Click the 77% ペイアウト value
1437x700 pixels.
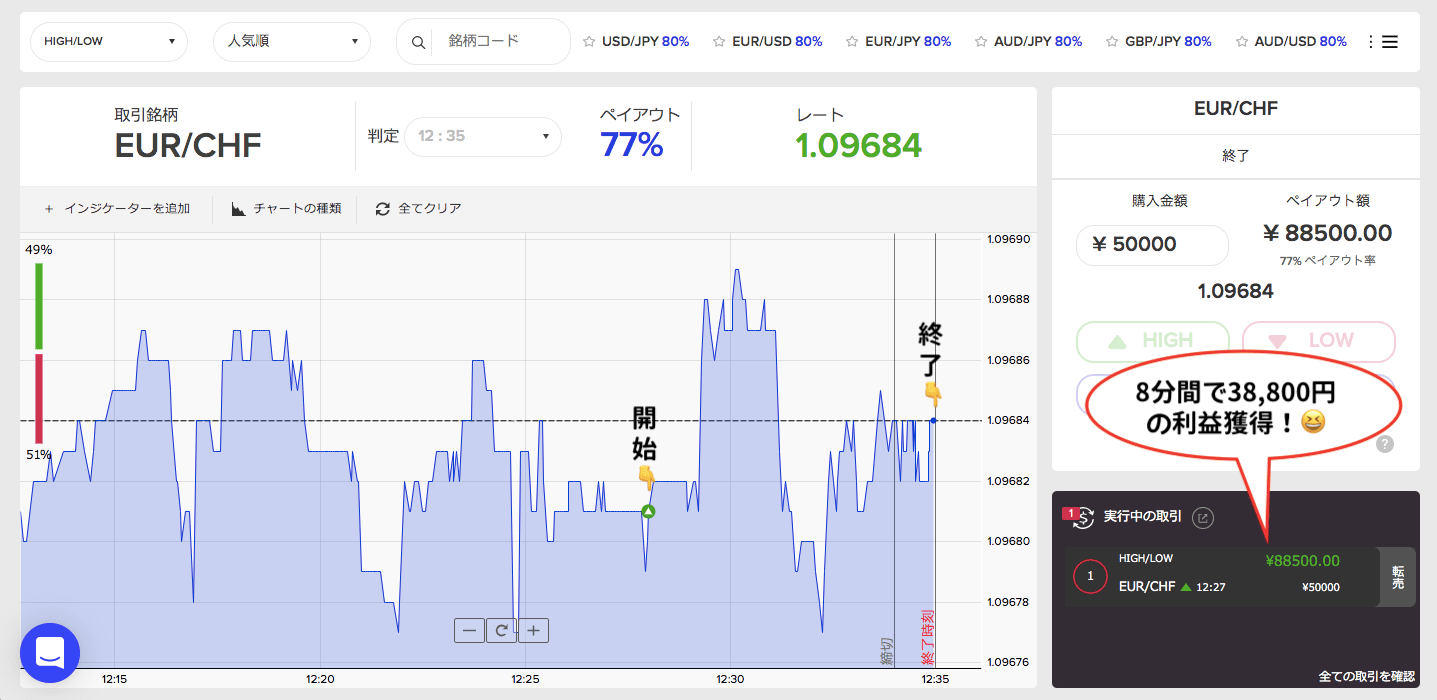click(x=632, y=145)
